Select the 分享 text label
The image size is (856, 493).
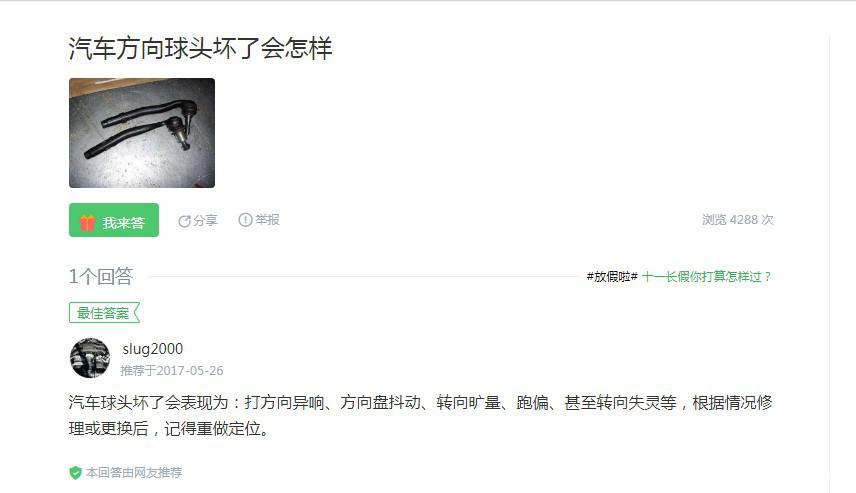tap(205, 220)
